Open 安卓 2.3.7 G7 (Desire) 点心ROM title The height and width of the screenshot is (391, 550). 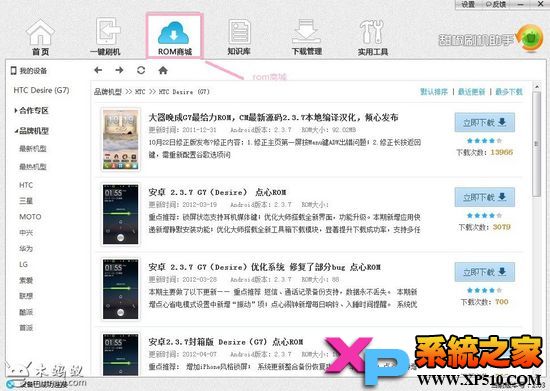(217, 192)
